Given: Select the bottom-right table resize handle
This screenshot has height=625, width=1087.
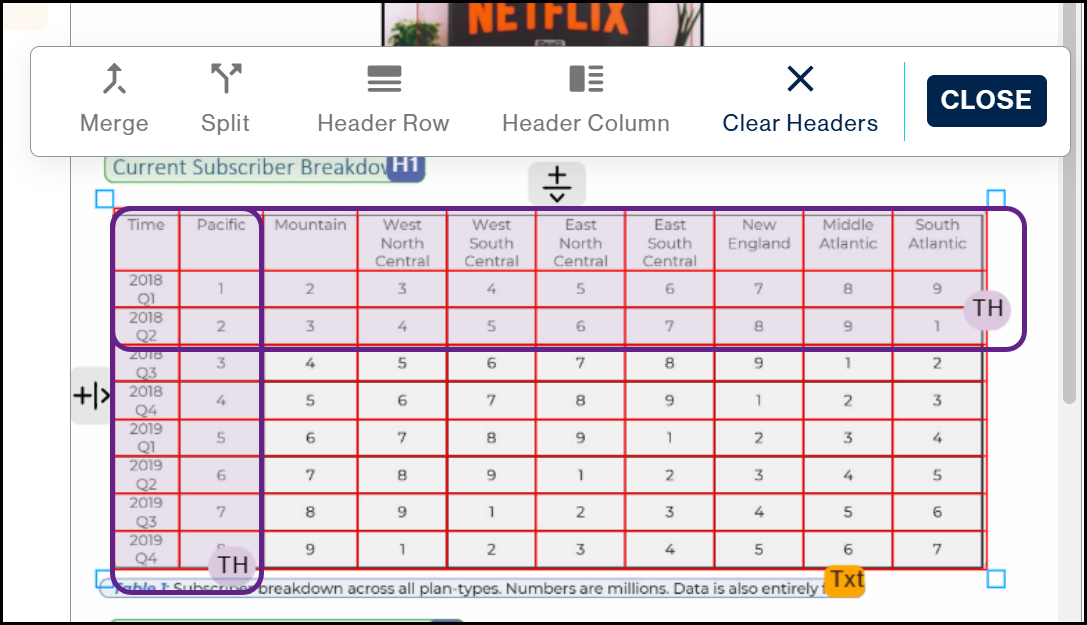Looking at the screenshot, I should [x=996, y=579].
